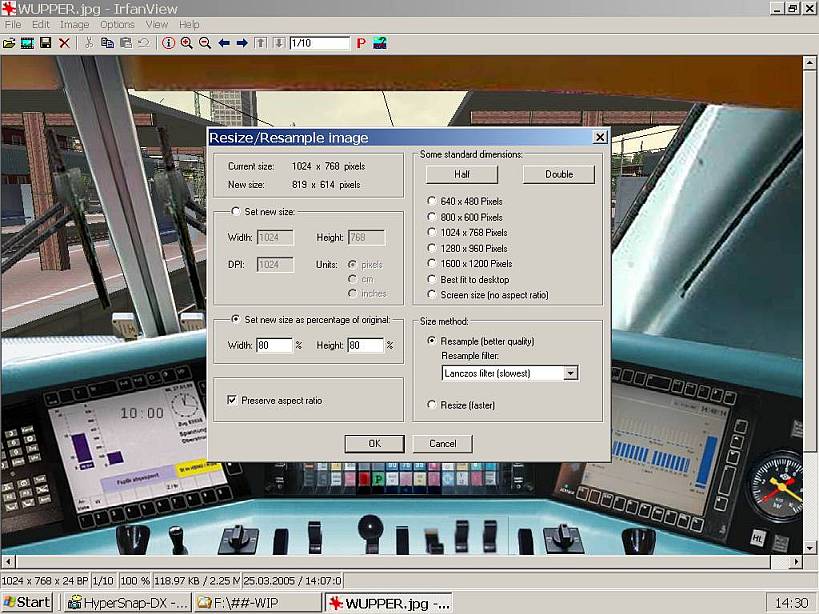Click the horizontal scrollbar left arrow
Viewport: 819px width, 614px height.
coord(8,562)
